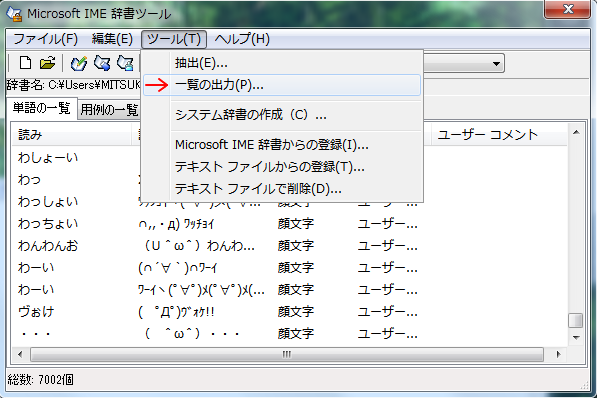Click the register word toolbar icon
Image resolution: width=597 pixels, height=398 pixels.
(x=79, y=63)
